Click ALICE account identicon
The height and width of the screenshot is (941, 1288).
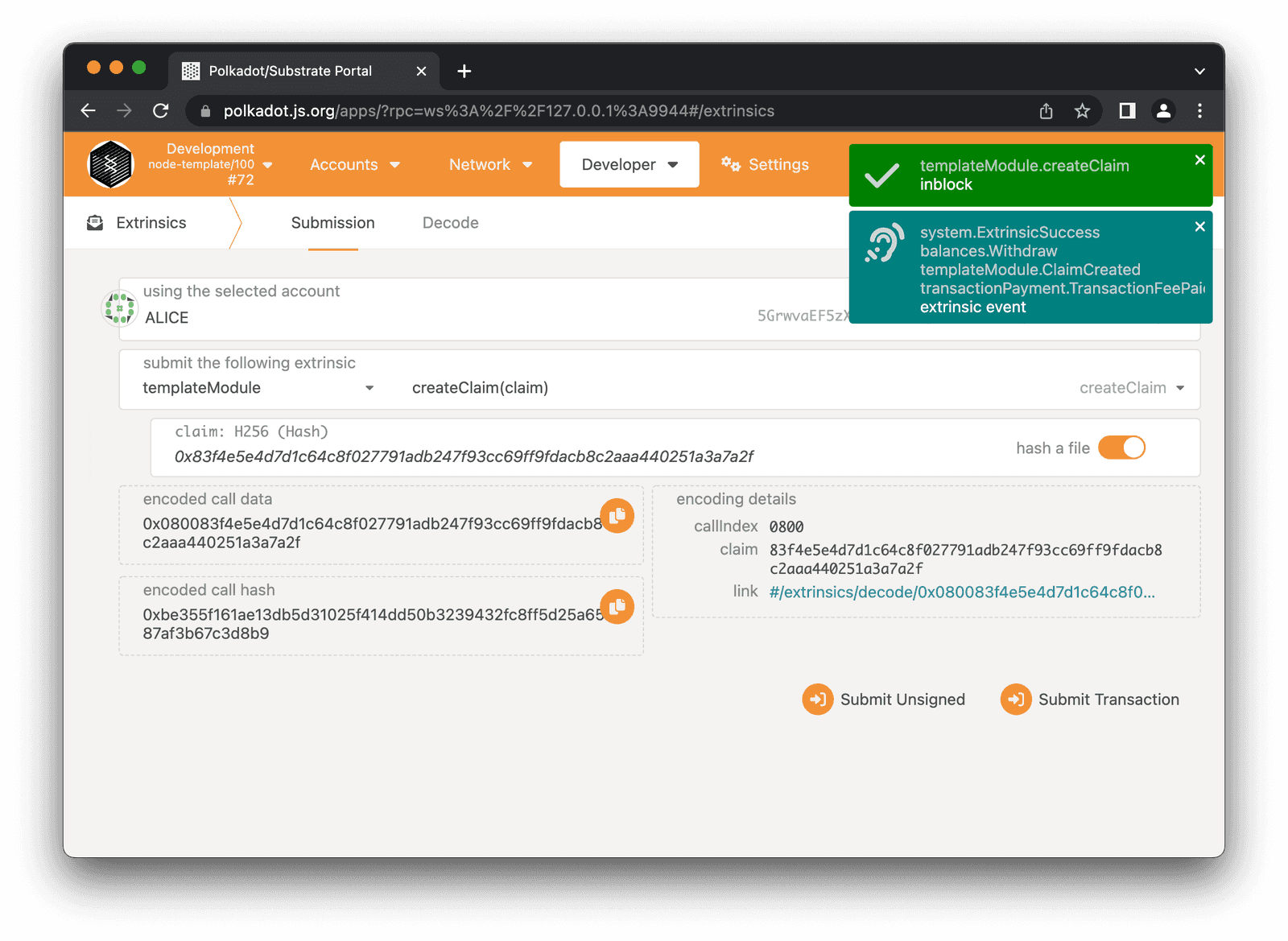coord(119,308)
